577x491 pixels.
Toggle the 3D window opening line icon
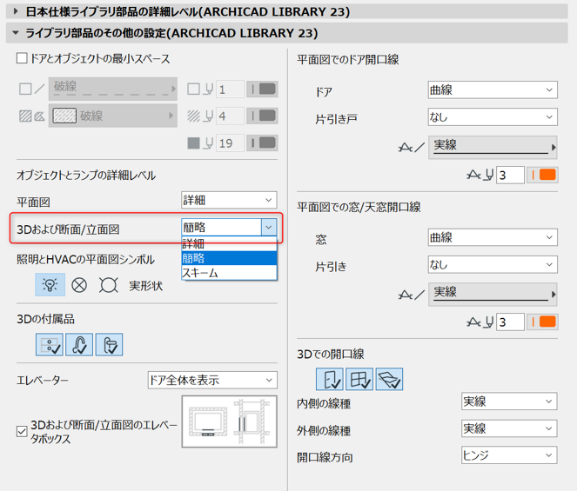(360, 379)
